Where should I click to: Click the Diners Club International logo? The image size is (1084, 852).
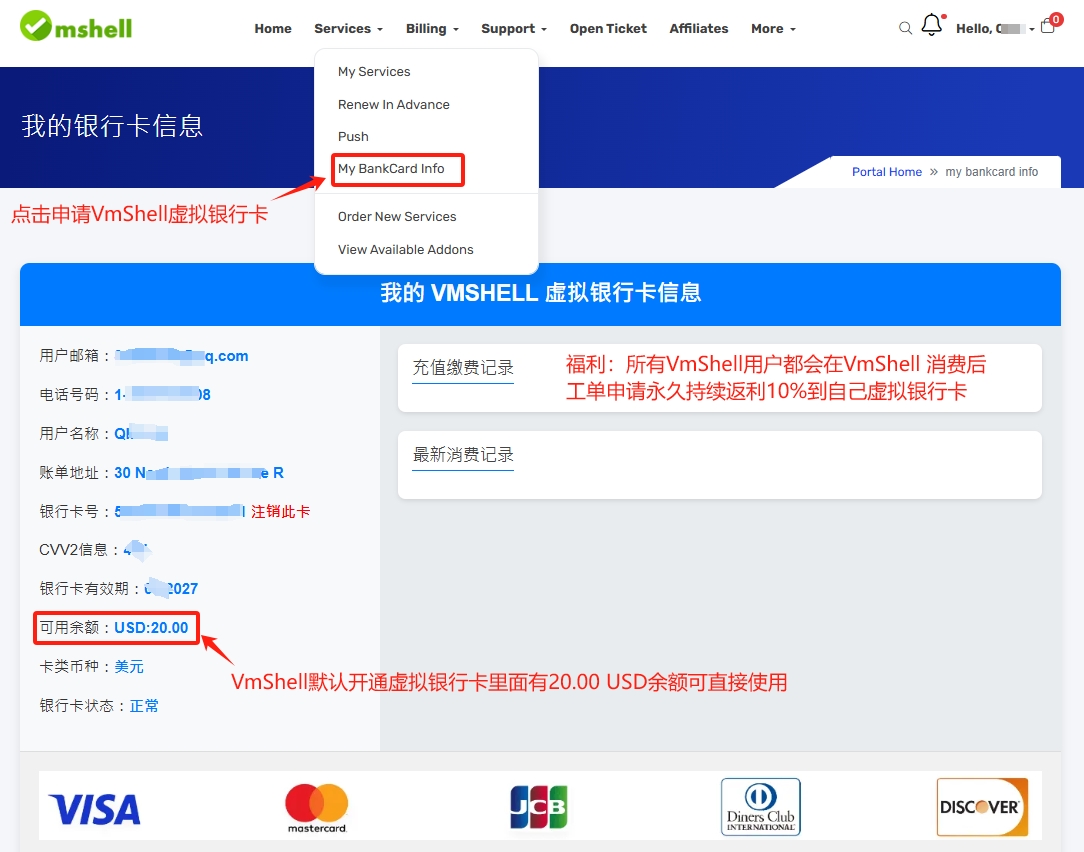(760, 806)
